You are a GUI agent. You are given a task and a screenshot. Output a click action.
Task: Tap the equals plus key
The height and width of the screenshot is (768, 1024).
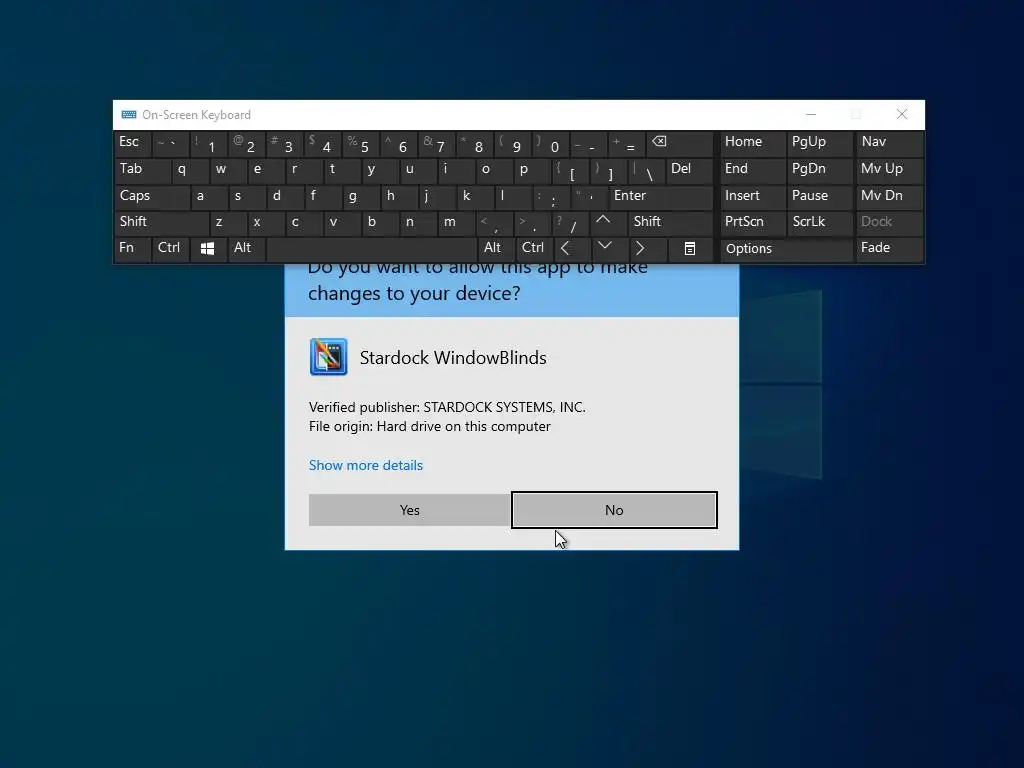coord(627,143)
